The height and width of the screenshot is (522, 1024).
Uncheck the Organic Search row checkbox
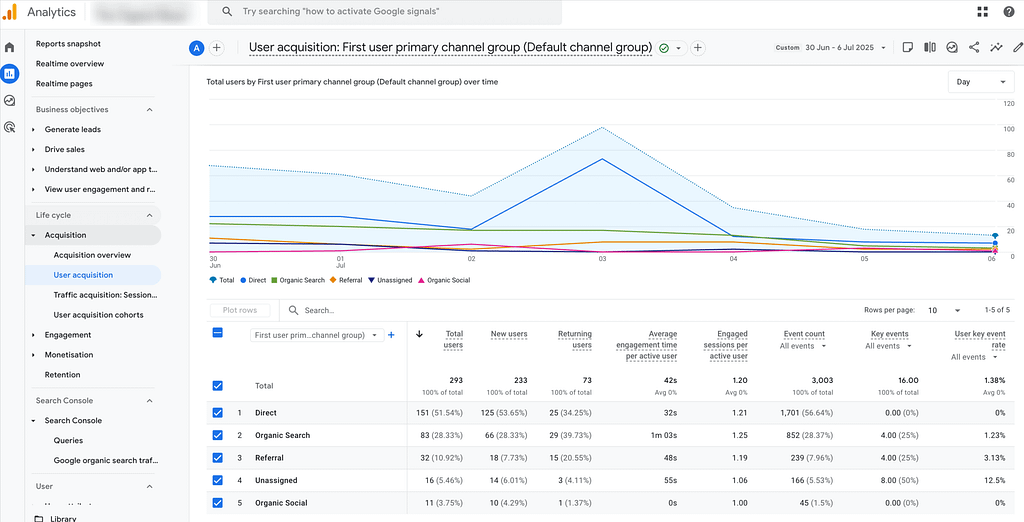218,435
